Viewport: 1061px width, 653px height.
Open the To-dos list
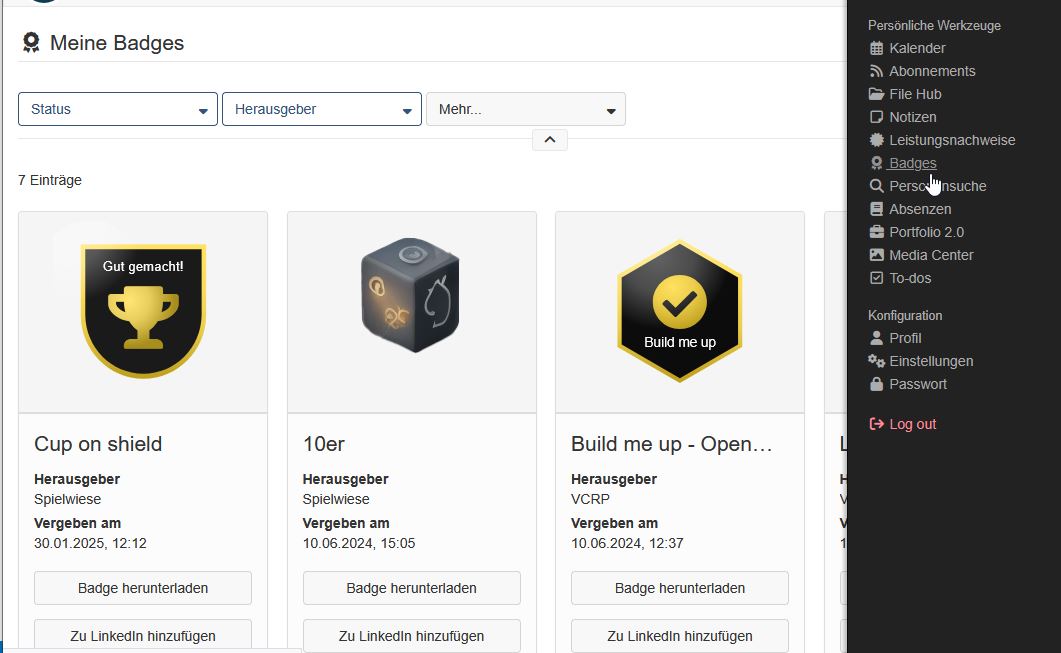909,278
